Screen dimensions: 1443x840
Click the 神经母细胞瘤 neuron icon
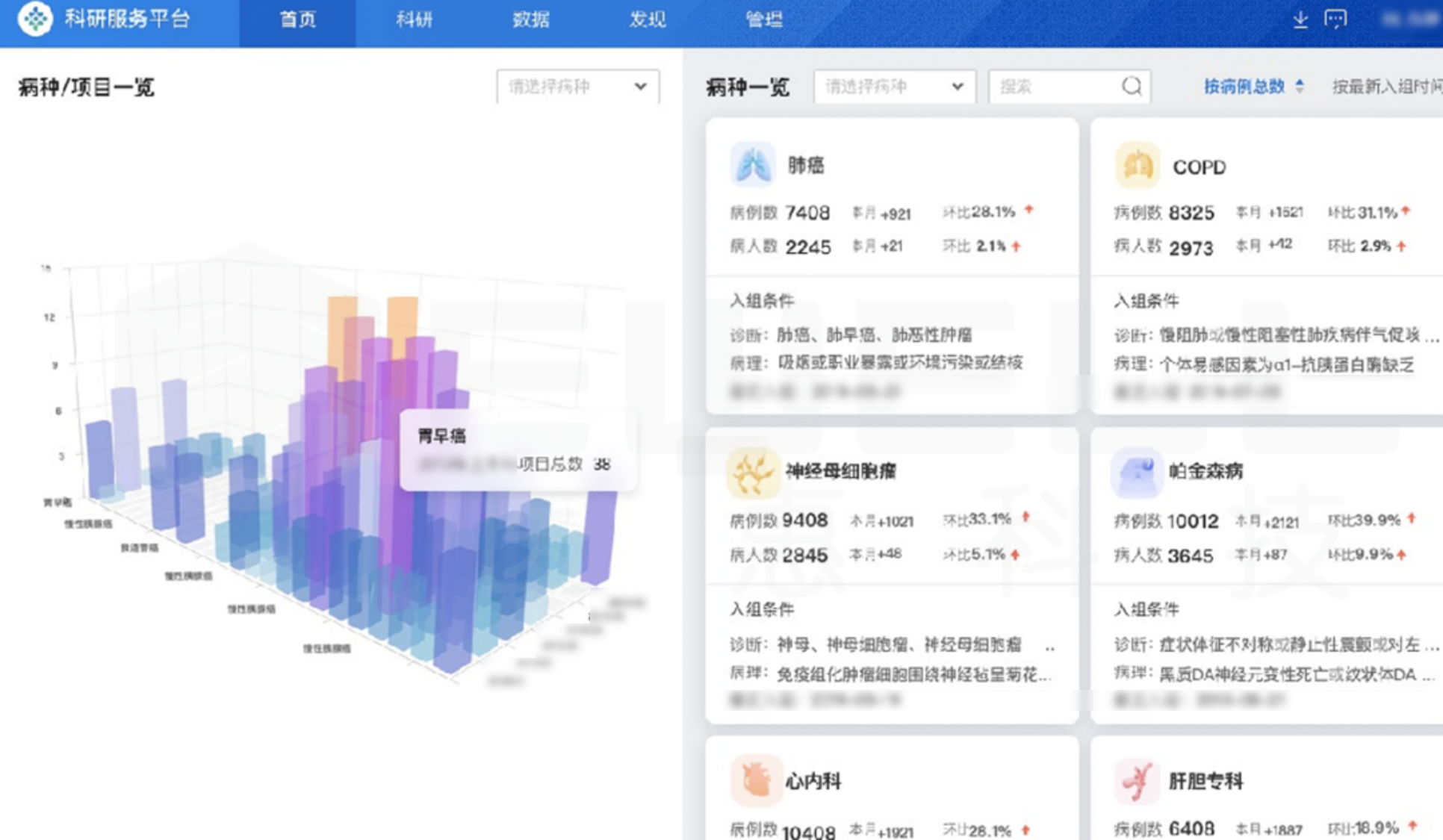click(x=752, y=473)
